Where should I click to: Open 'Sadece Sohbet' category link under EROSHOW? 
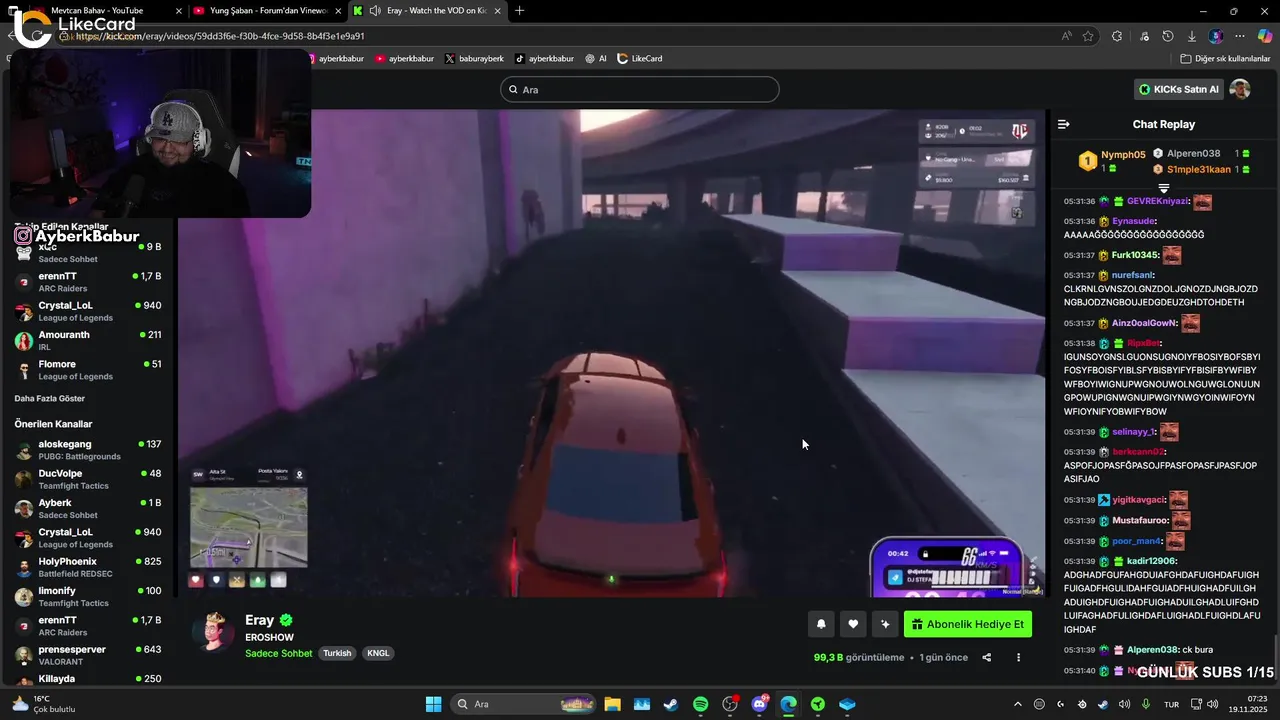click(279, 653)
